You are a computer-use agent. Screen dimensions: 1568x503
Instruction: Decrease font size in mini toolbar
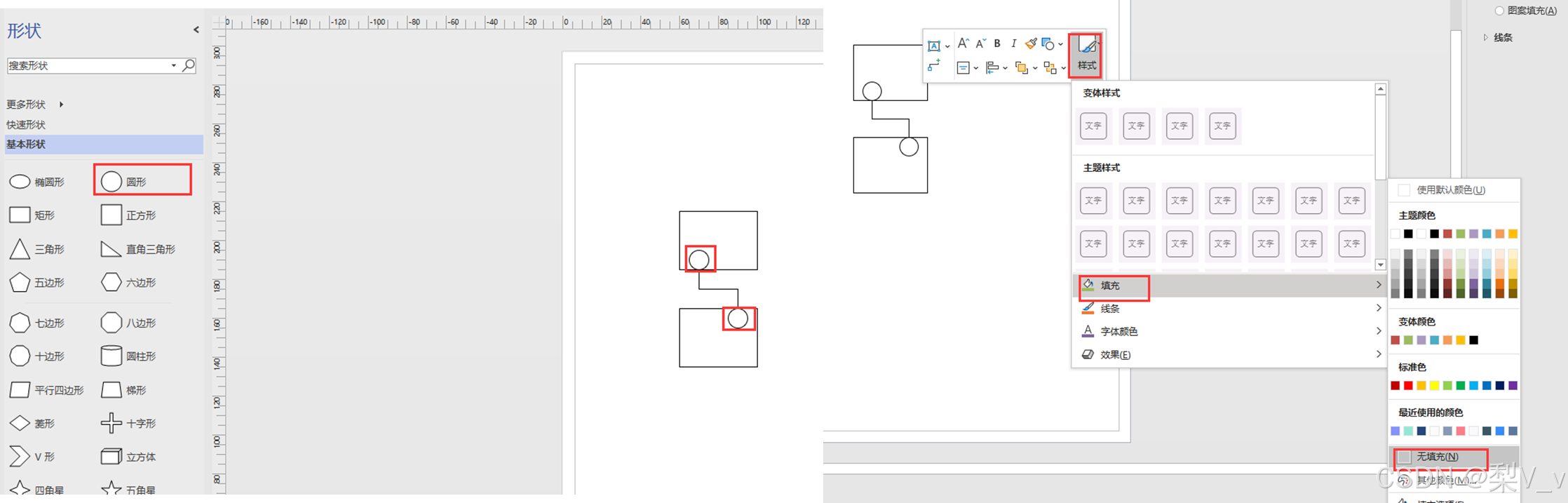tap(980, 43)
